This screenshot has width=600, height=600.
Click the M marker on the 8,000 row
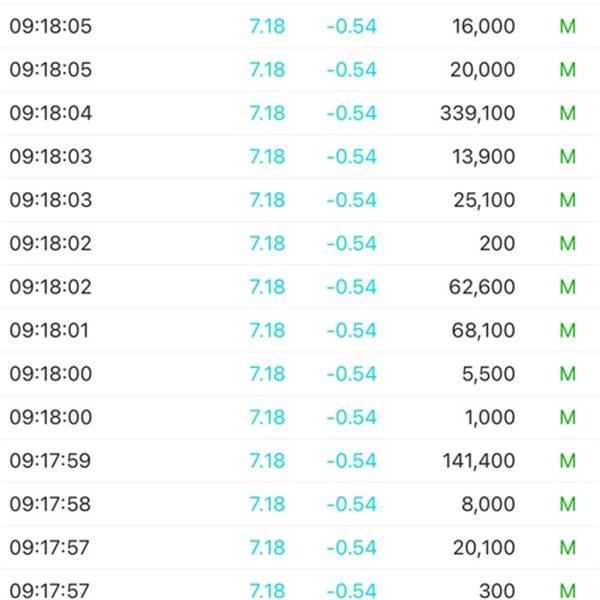coord(567,504)
